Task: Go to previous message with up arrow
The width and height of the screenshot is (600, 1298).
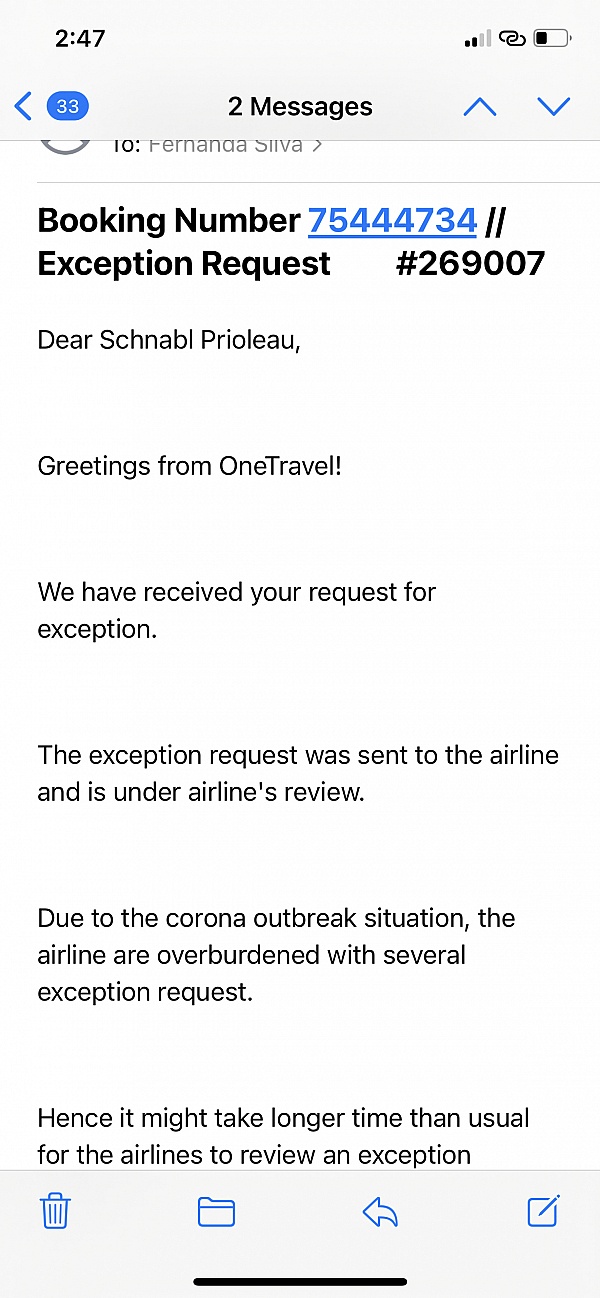Action: click(480, 106)
